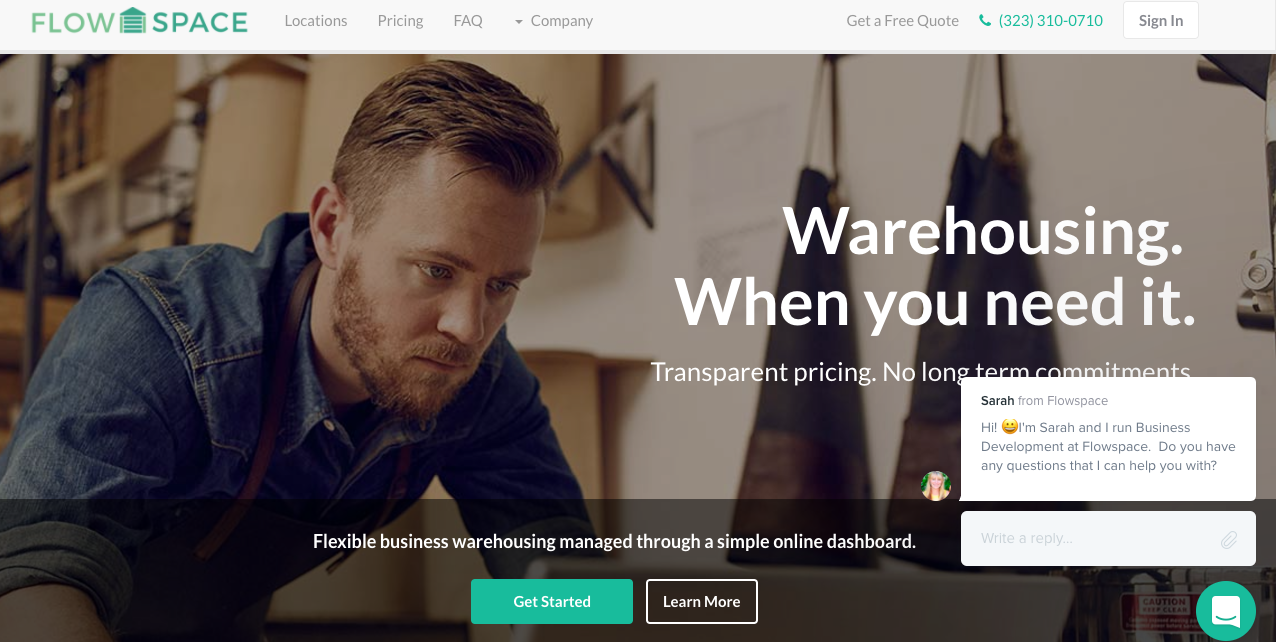
Task: Open the FAQ page
Action: (x=468, y=21)
